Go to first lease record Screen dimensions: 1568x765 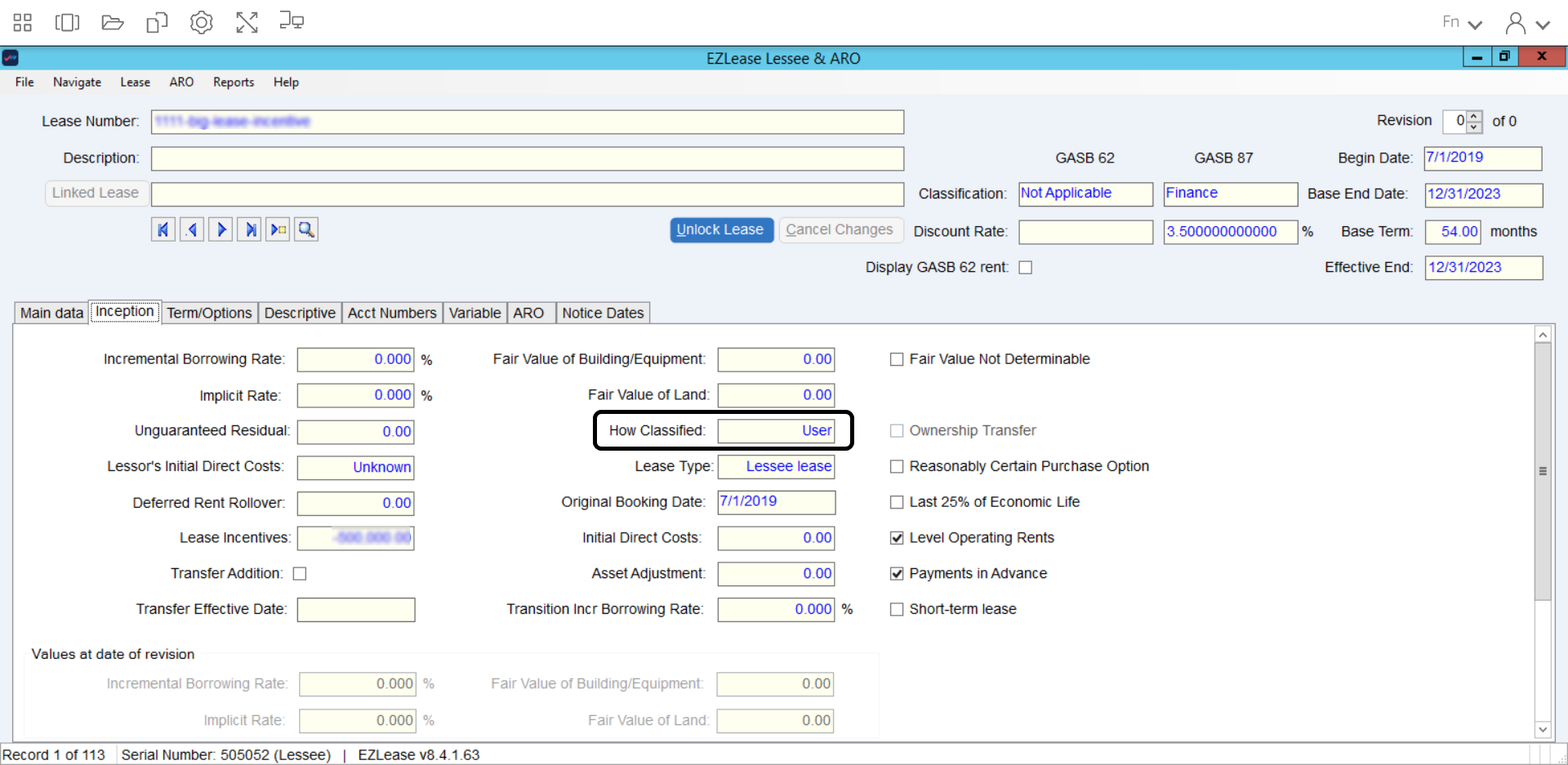coord(163,230)
